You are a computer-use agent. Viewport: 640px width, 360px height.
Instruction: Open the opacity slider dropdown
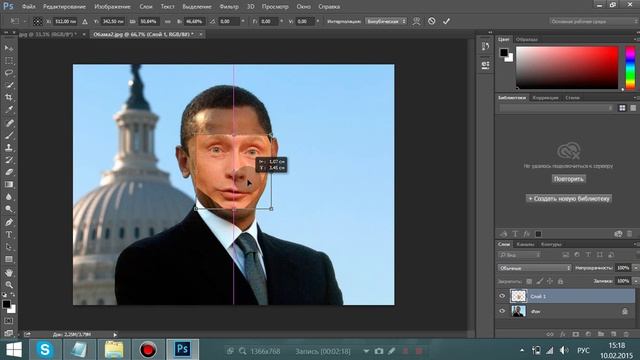click(x=636, y=268)
